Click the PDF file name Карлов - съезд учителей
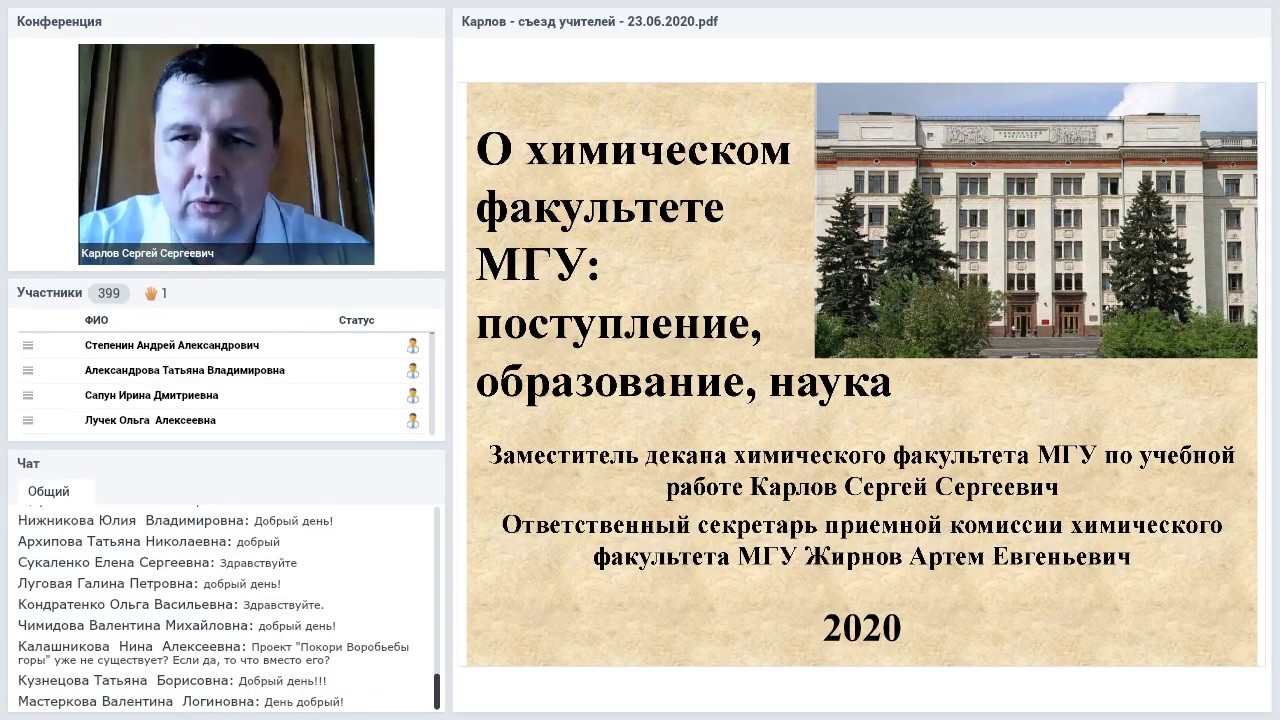 click(590, 21)
